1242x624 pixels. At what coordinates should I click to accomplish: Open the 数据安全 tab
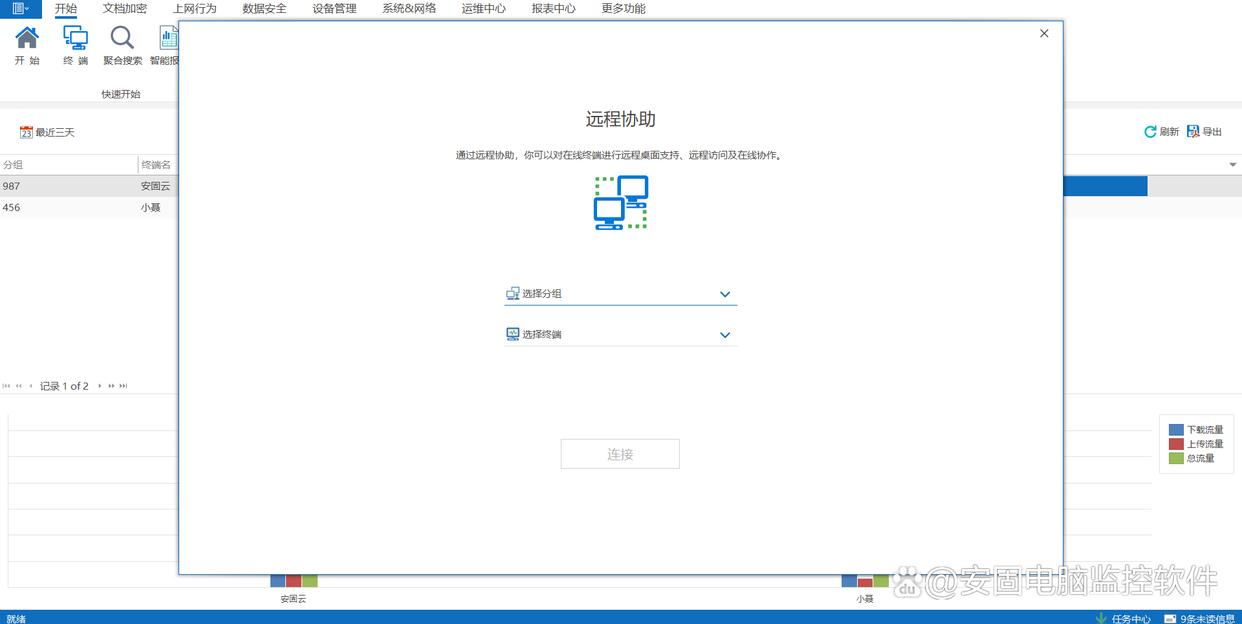265,8
